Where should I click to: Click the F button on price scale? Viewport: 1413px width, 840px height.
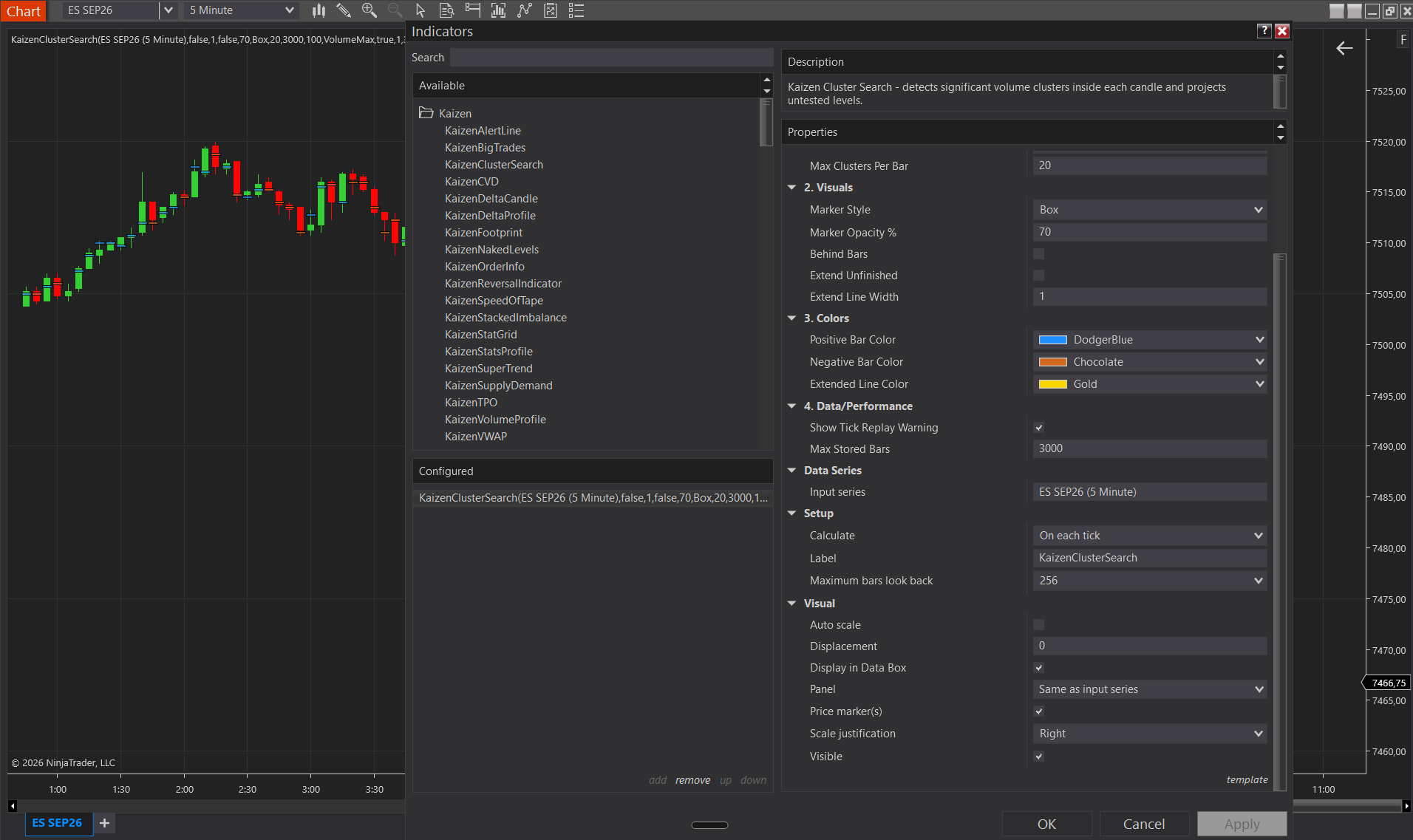[x=1403, y=40]
